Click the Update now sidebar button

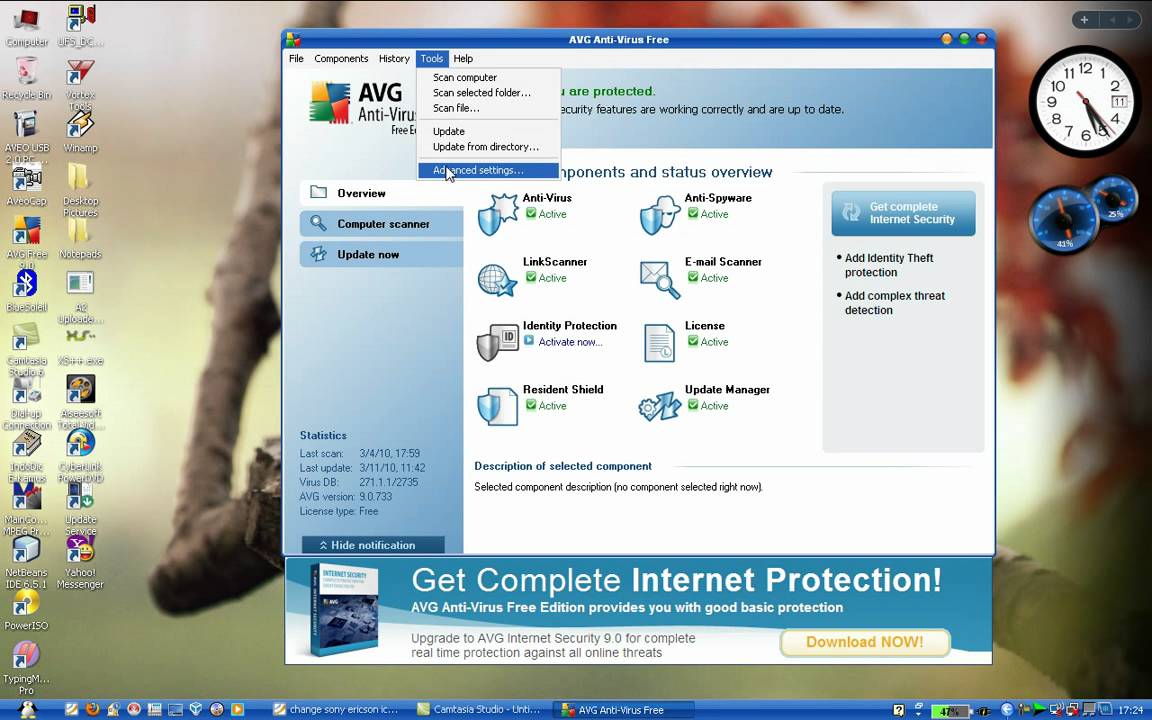click(381, 254)
